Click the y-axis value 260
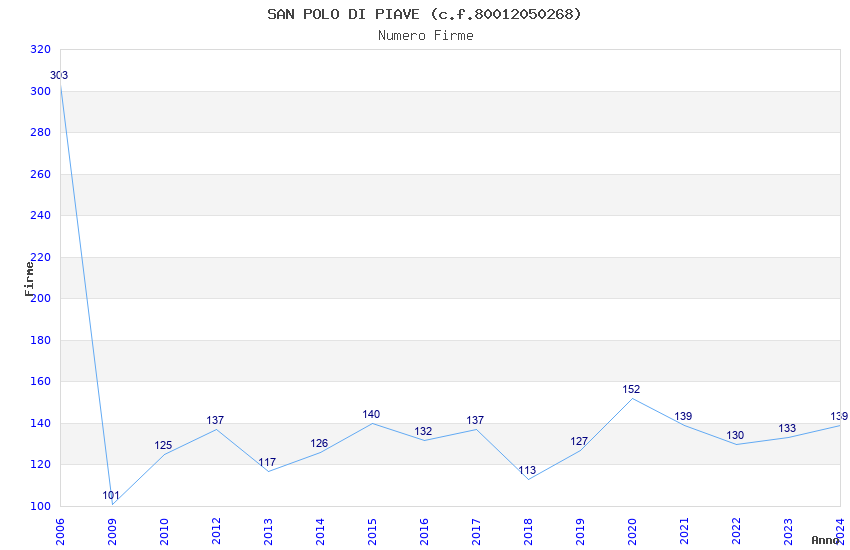Viewport: 850px width, 550px height. [x=41, y=174]
